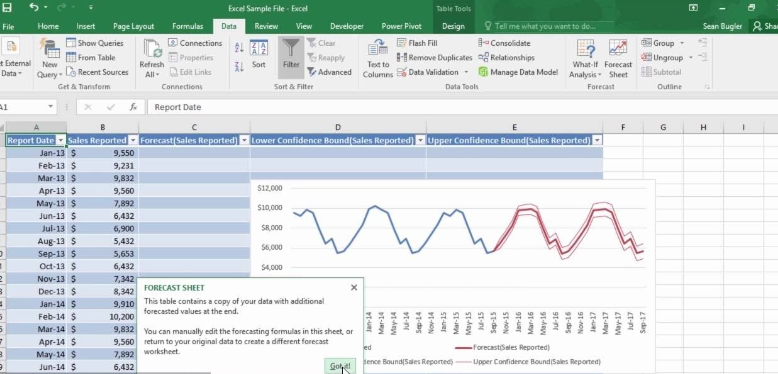Save the workbook with the Save icon
Viewport: 778px width, 374px height.
pos(7,7)
